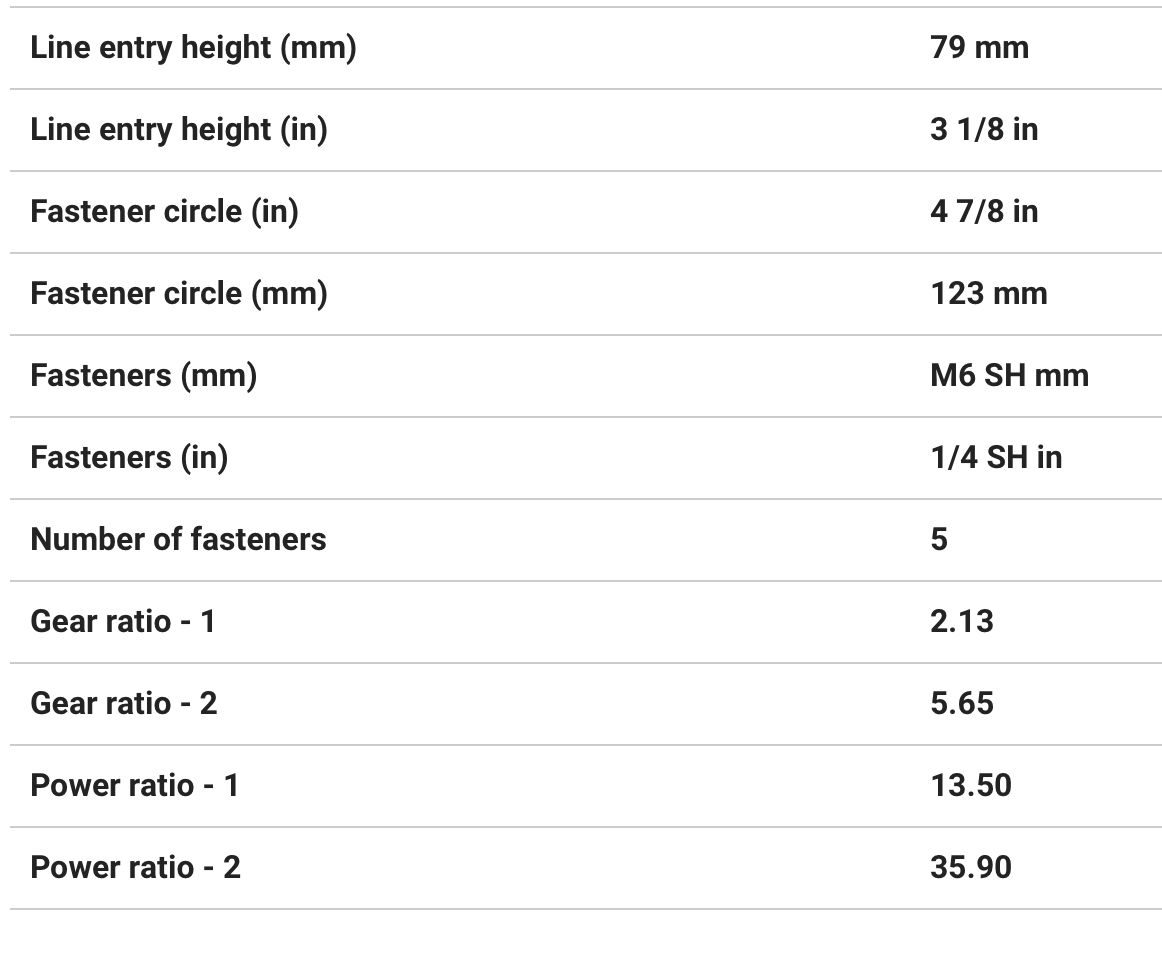The image size is (1162, 966).
Task: Click the "Gear ratio - 1" label
Action: point(123,622)
